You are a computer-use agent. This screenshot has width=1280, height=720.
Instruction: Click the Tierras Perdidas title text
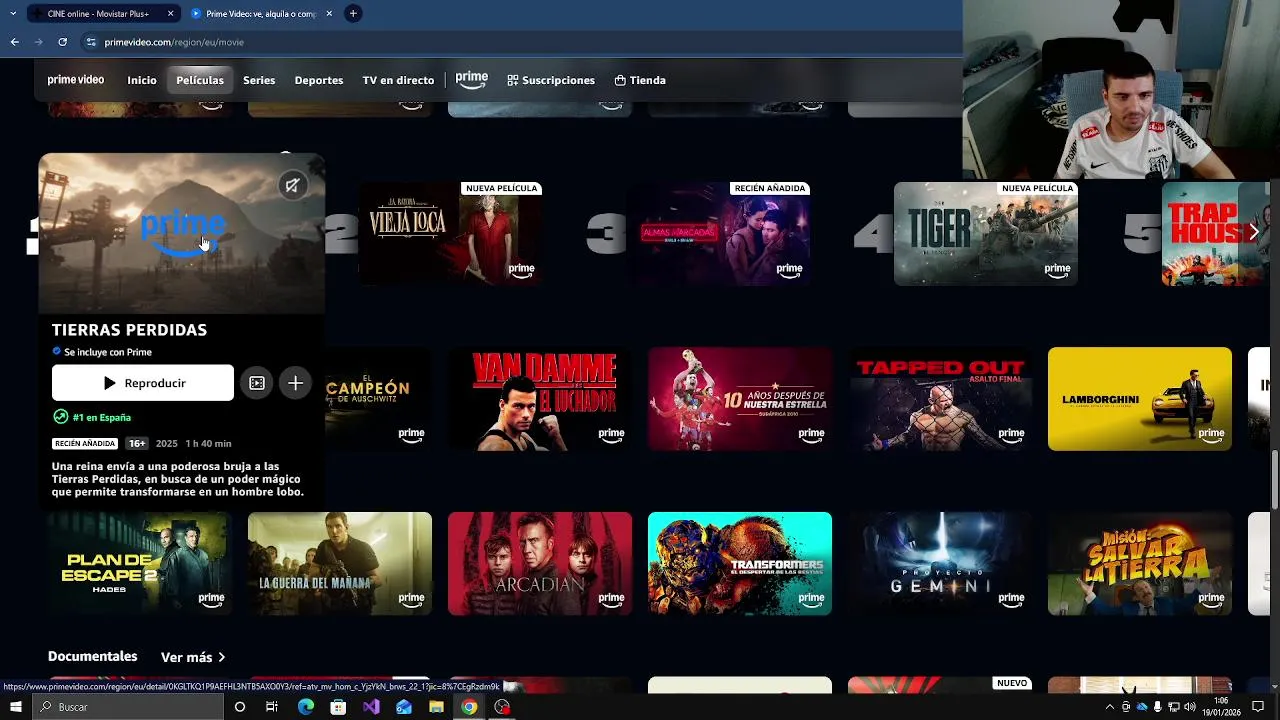pos(129,330)
